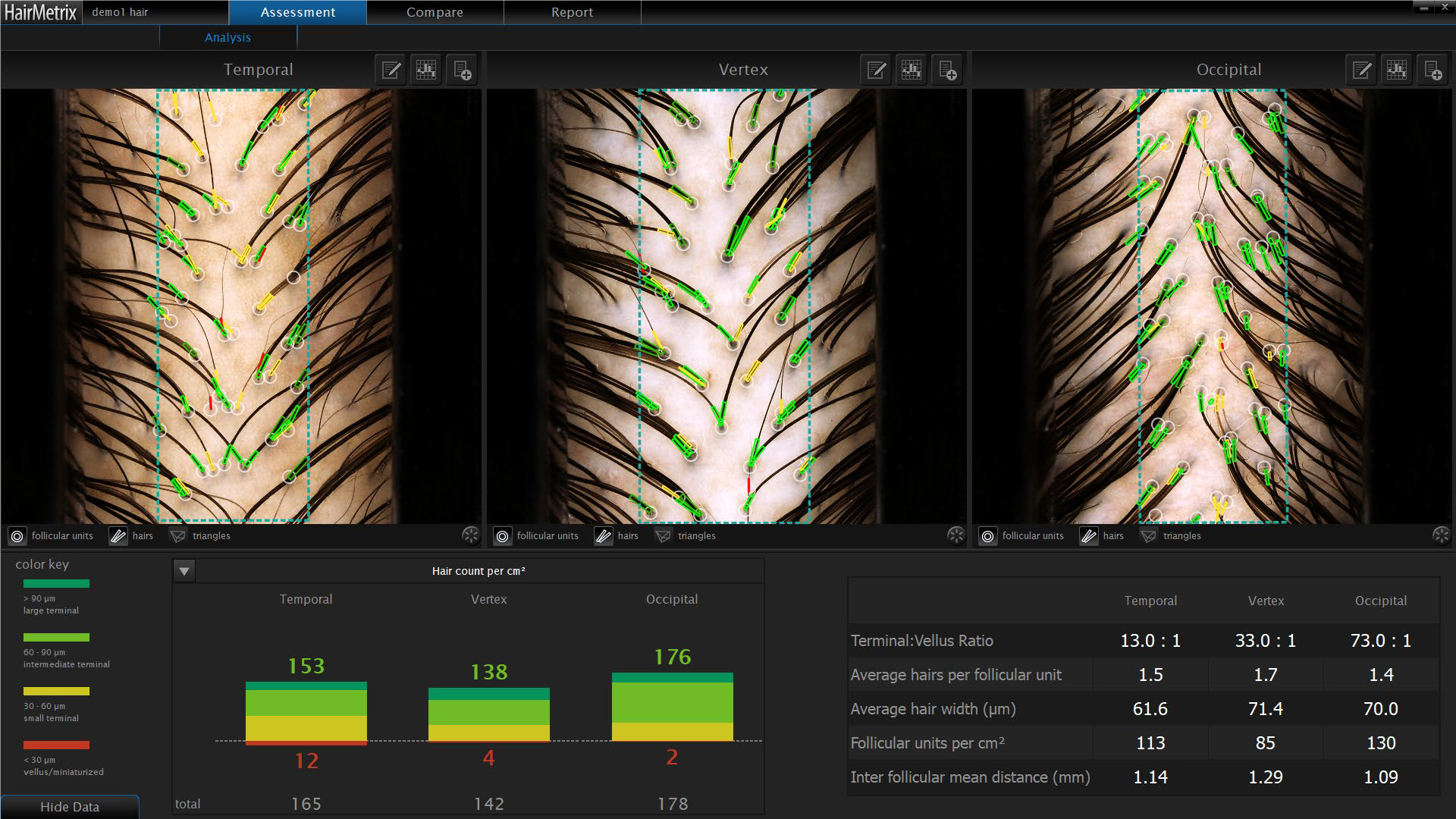Click the Hide Data button

pos(70,807)
